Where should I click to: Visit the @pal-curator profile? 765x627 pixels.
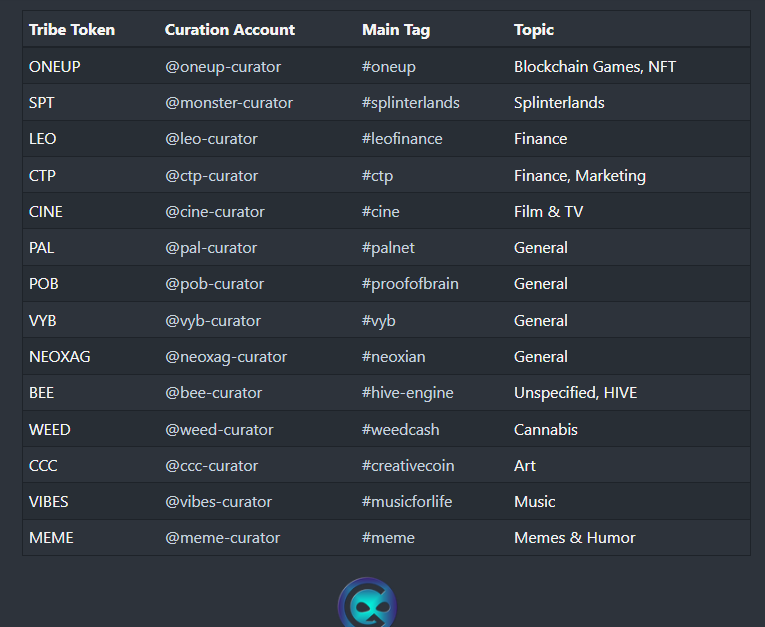point(211,248)
